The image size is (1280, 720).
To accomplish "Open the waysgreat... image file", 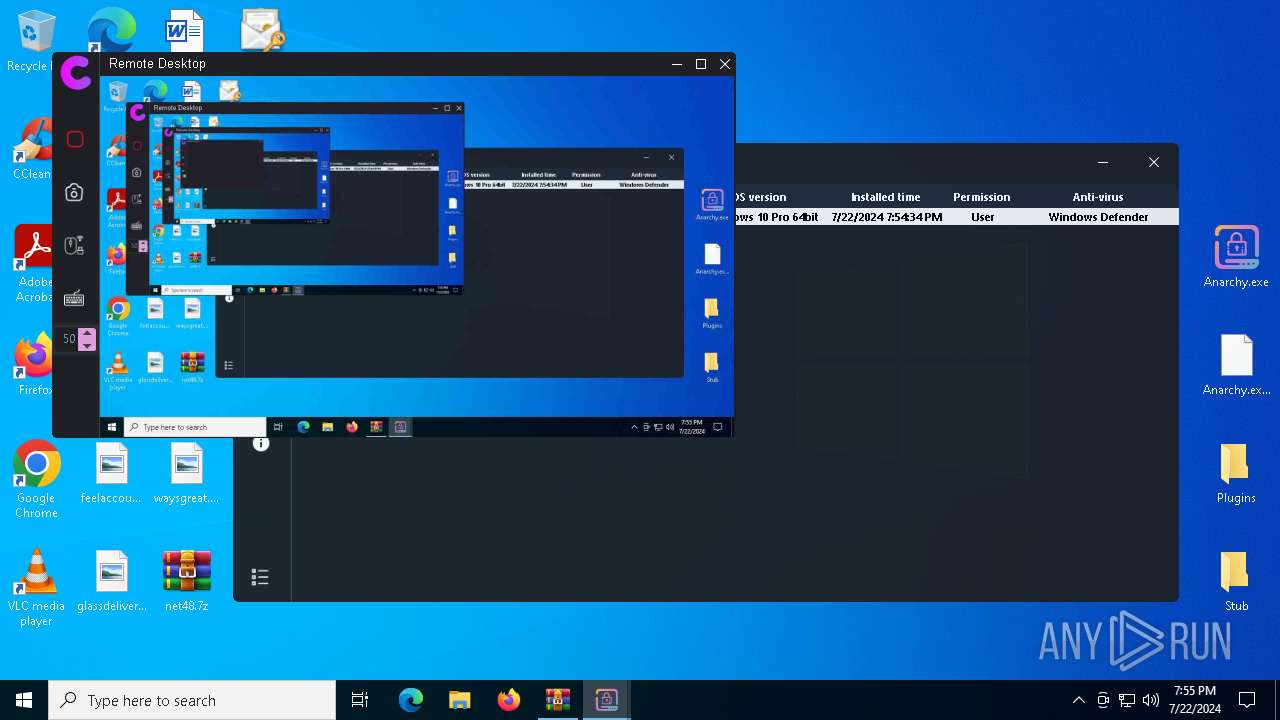I will 186,473.
